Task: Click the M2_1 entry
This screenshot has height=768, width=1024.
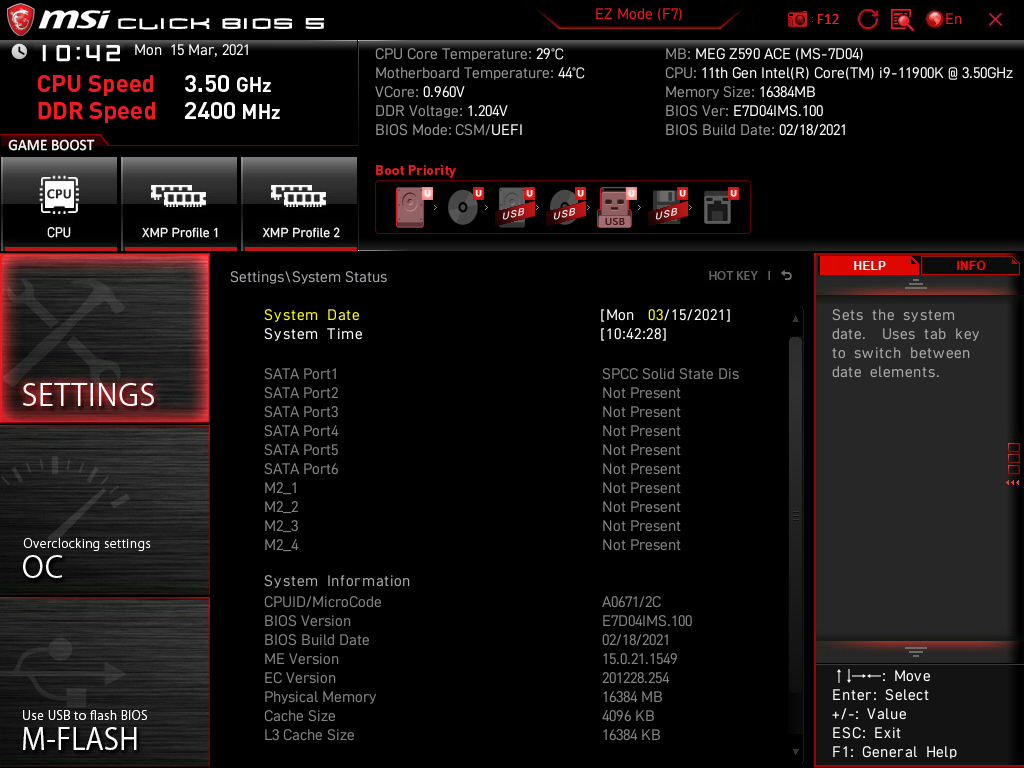Action: click(473, 488)
